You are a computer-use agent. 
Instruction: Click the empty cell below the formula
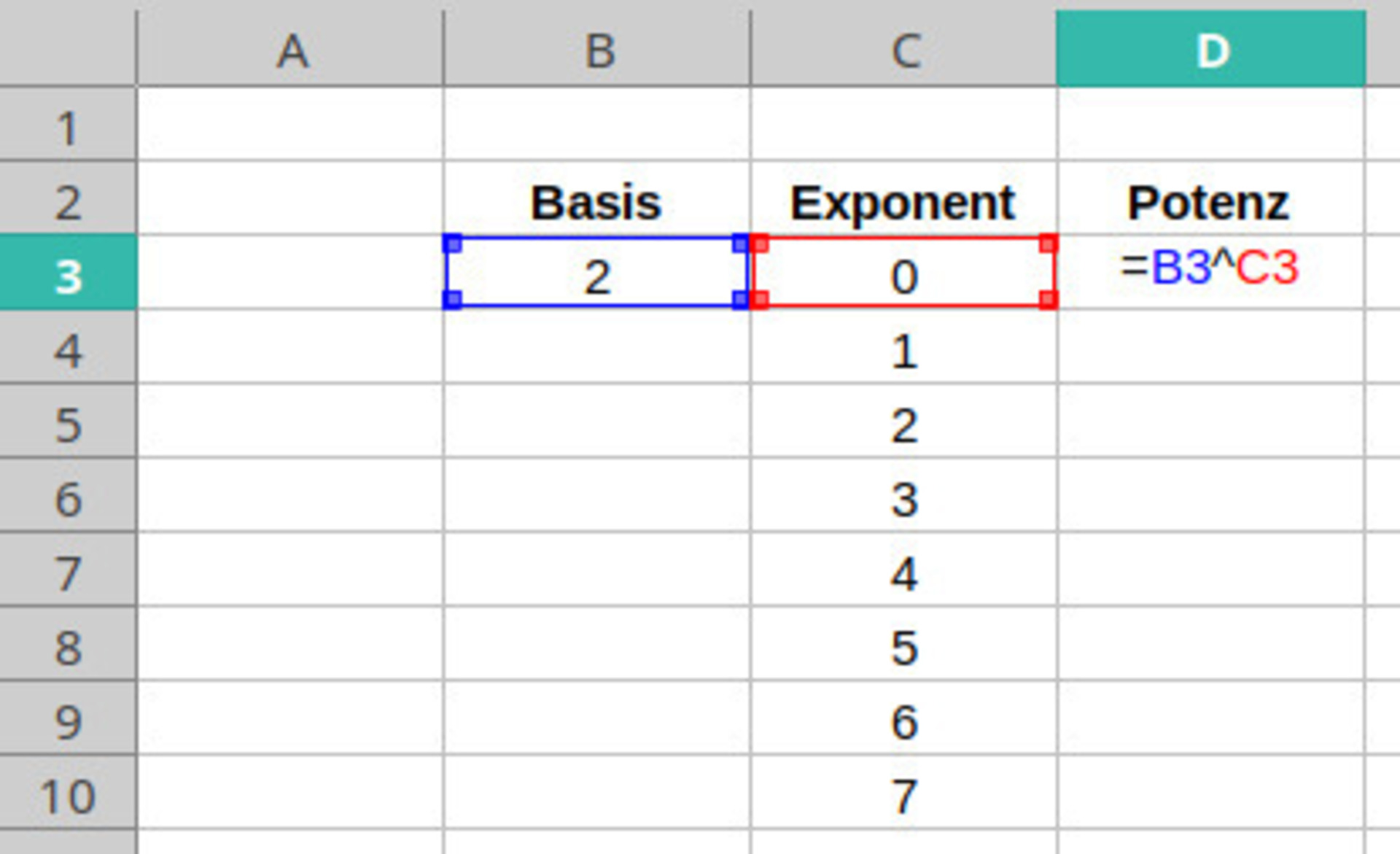[1210, 349]
